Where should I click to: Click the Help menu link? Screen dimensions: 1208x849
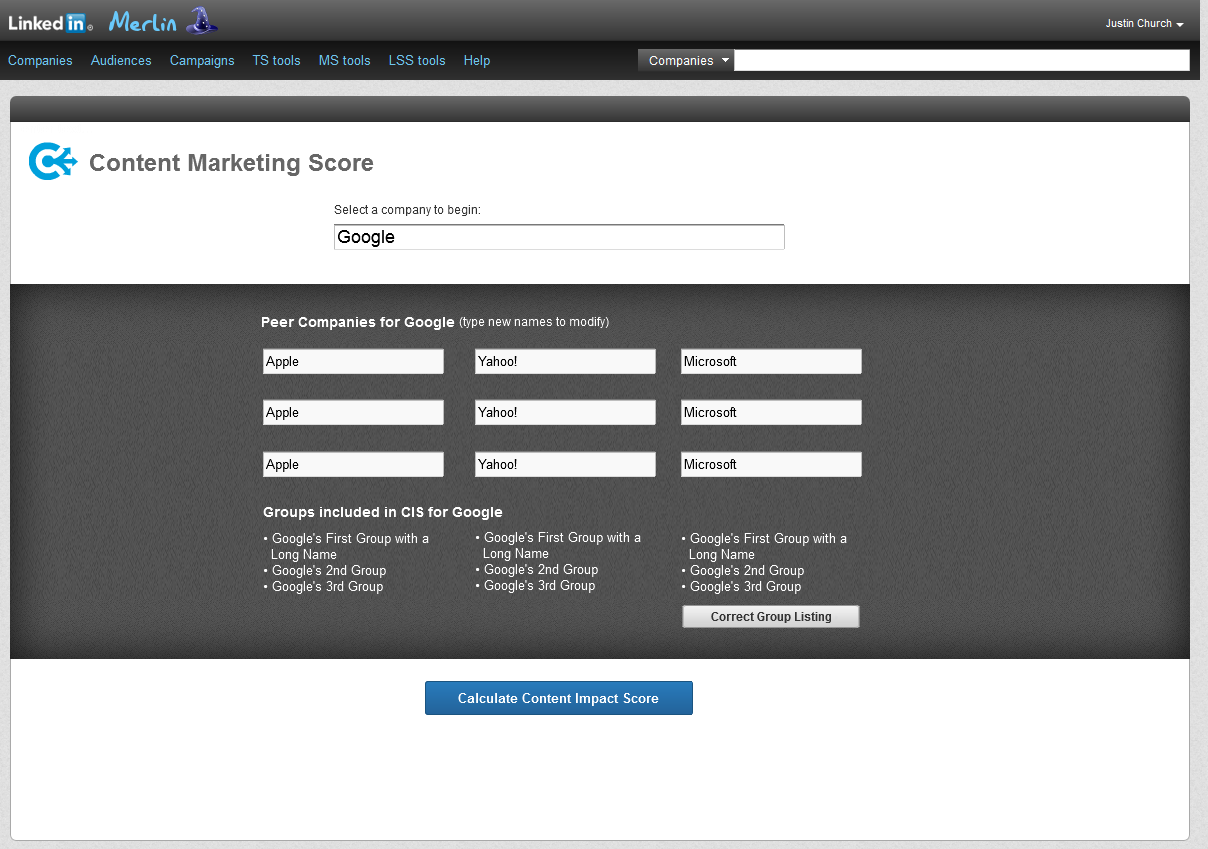[477, 61]
